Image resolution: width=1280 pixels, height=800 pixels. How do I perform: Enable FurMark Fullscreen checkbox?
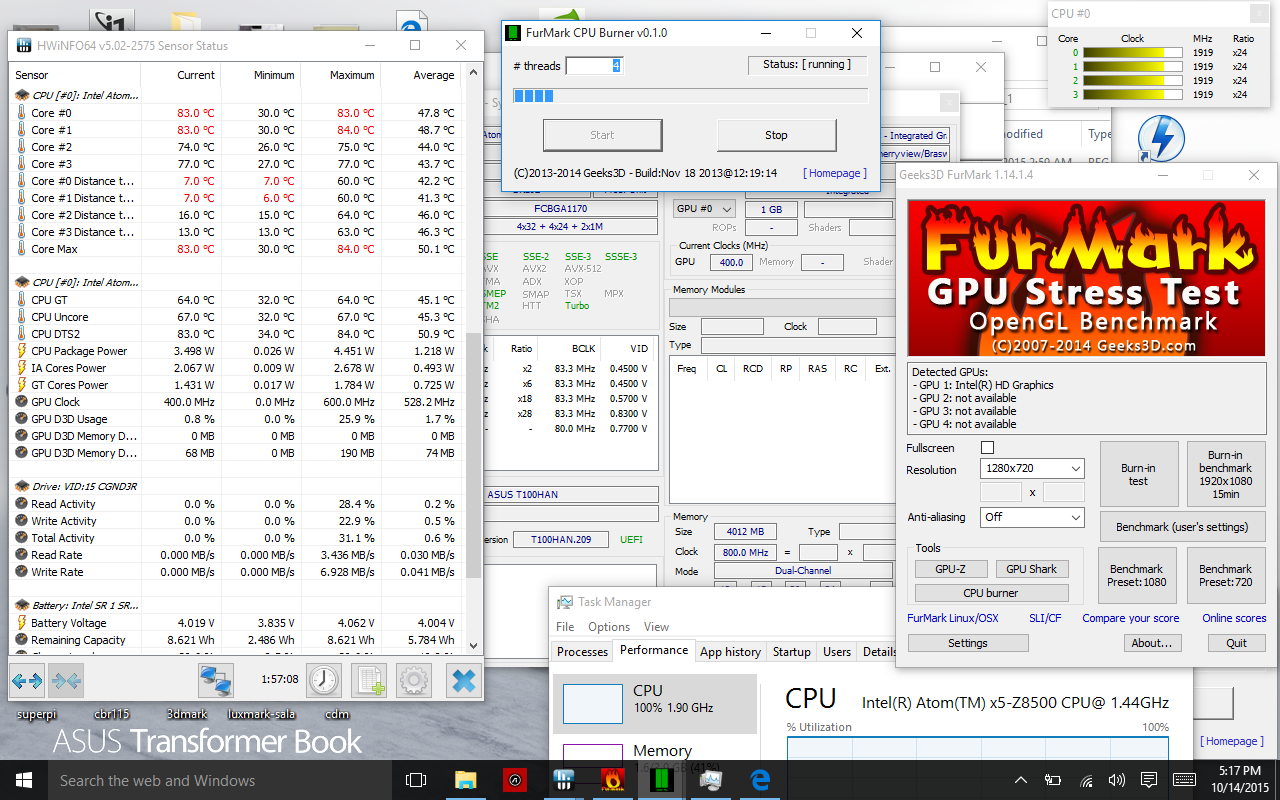tap(988, 448)
